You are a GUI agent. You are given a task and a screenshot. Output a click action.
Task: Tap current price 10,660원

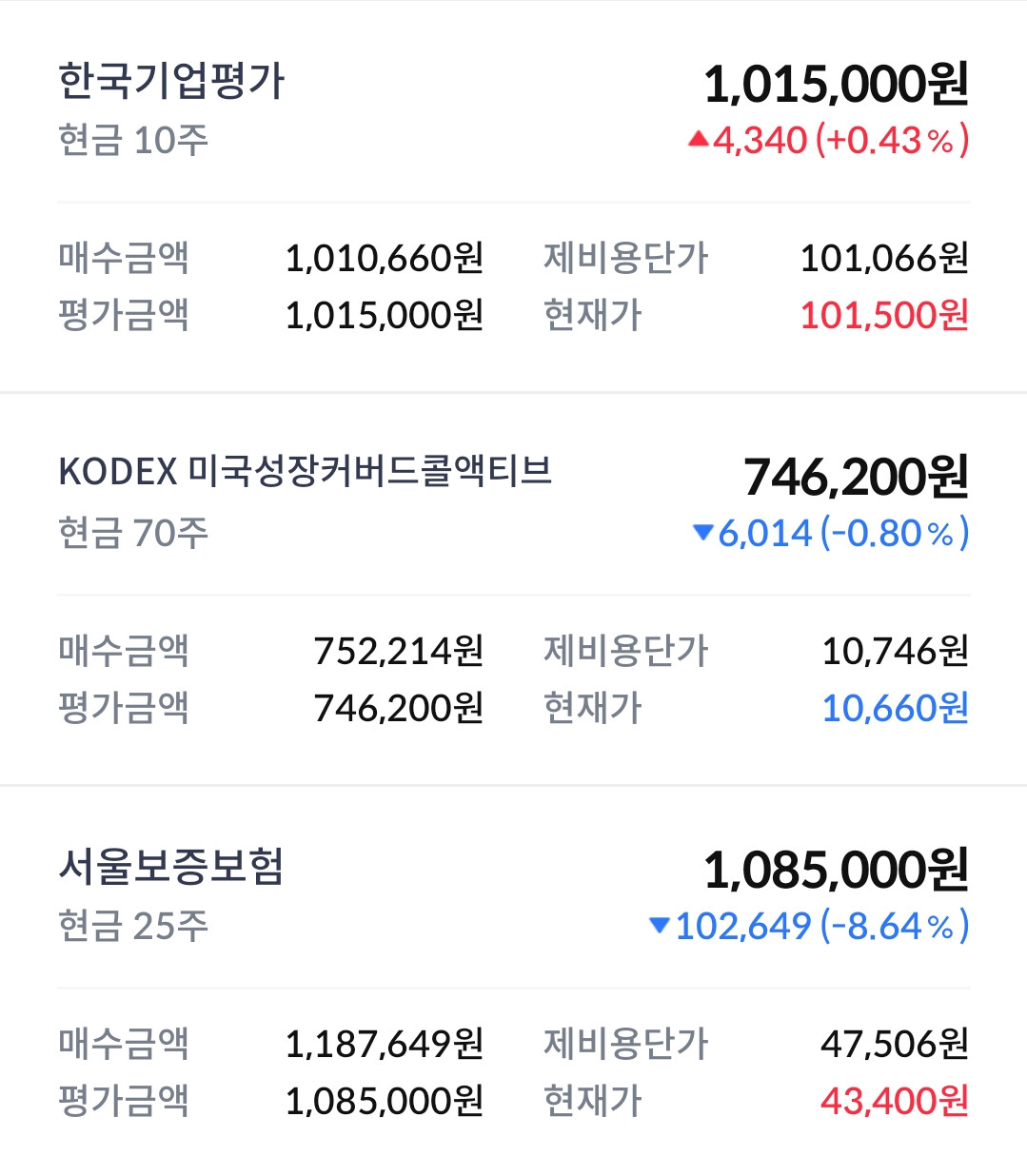click(895, 708)
